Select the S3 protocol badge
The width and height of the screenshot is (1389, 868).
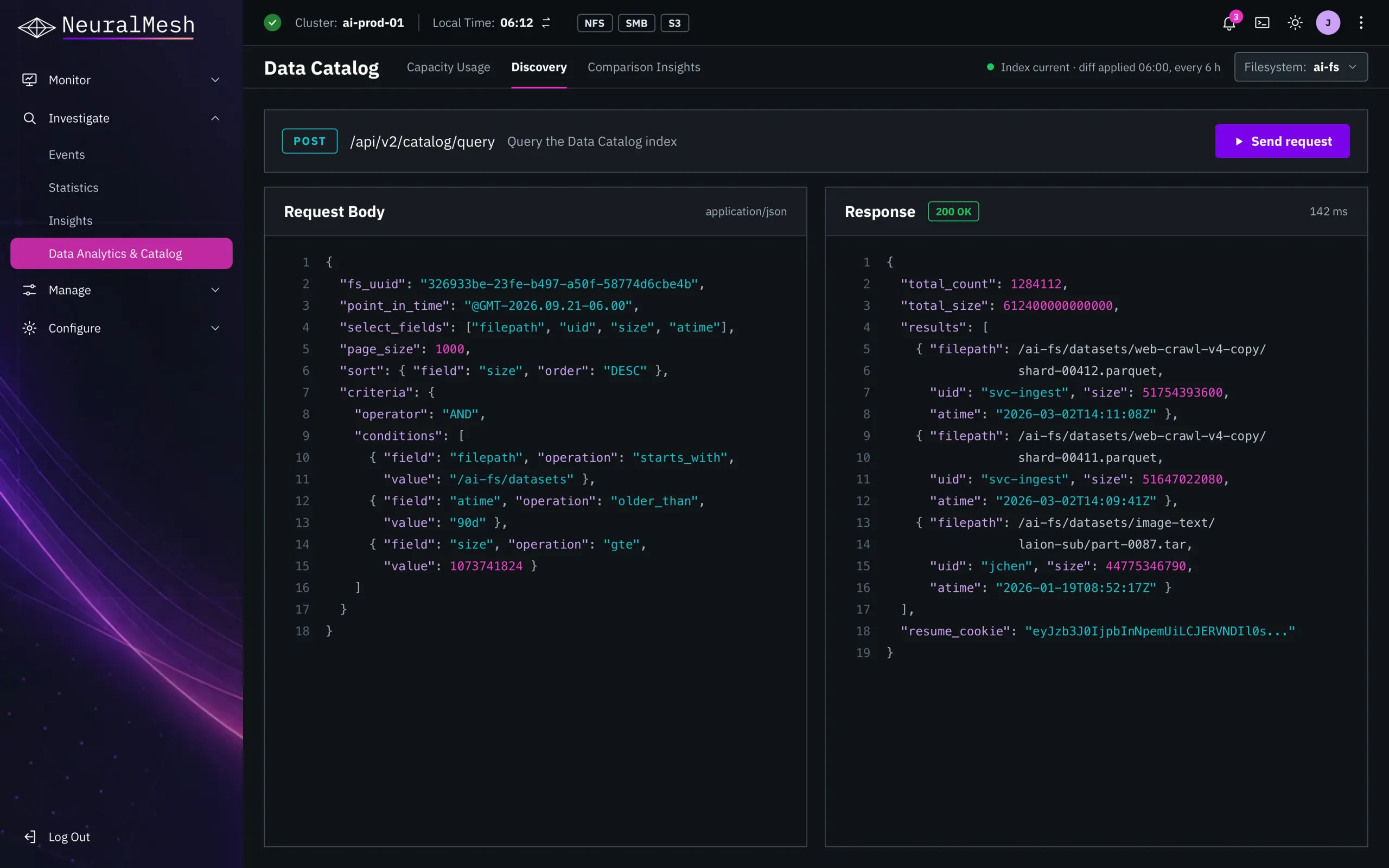pyautogui.click(x=674, y=23)
